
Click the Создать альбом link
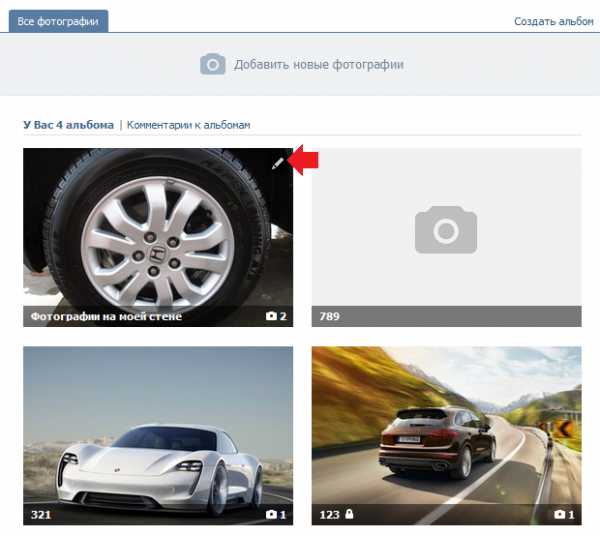pyautogui.click(x=554, y=21)
